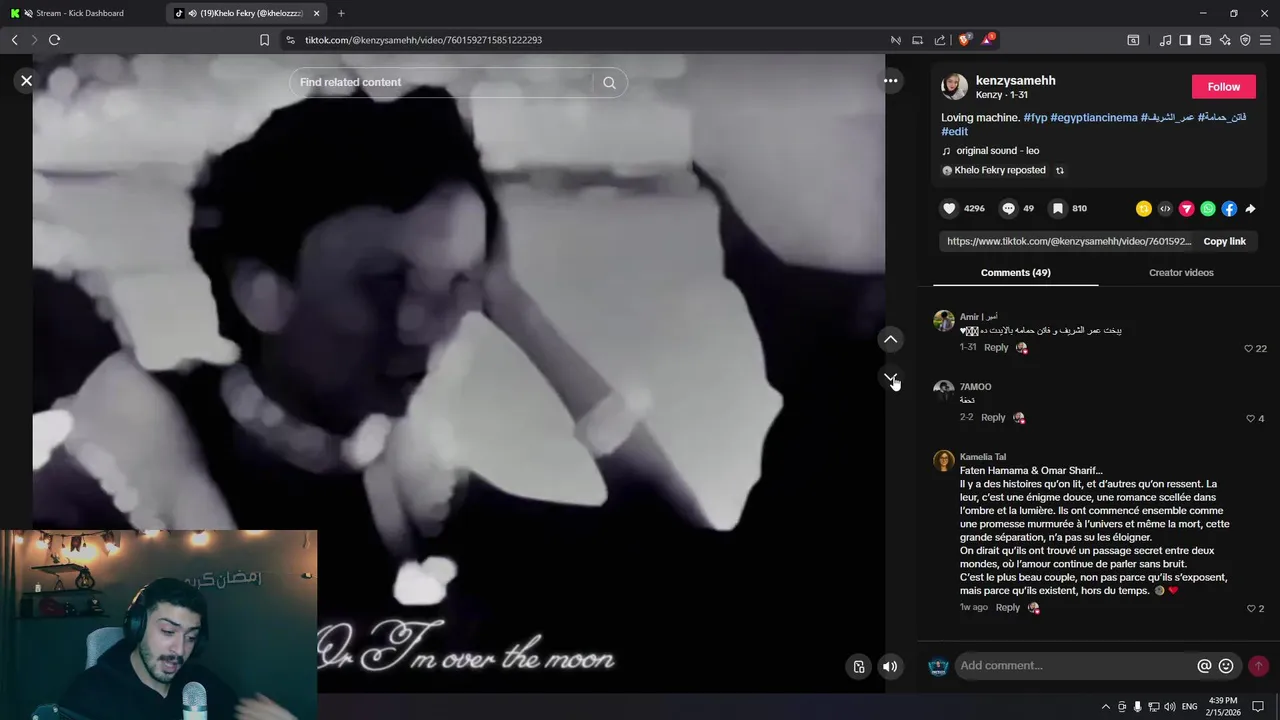Open 7AMOO's profile avatar

point(943,390)
